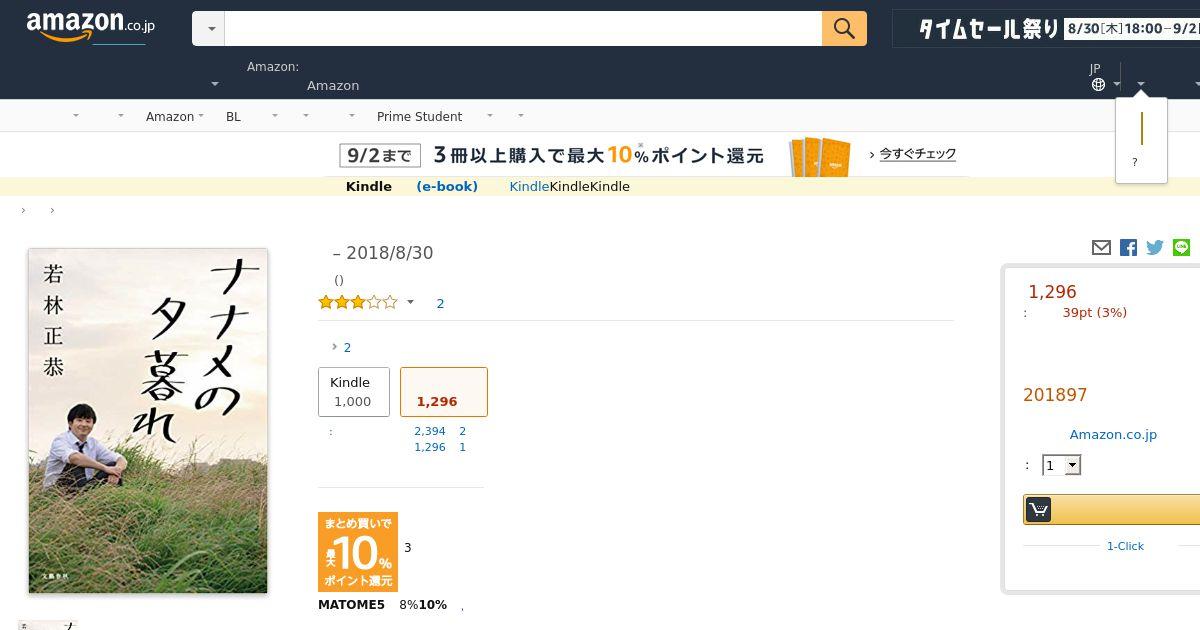Expand the star rating breakdown arrow
The width and height of the screenshot is (1200, 630).
pos(410,302)
